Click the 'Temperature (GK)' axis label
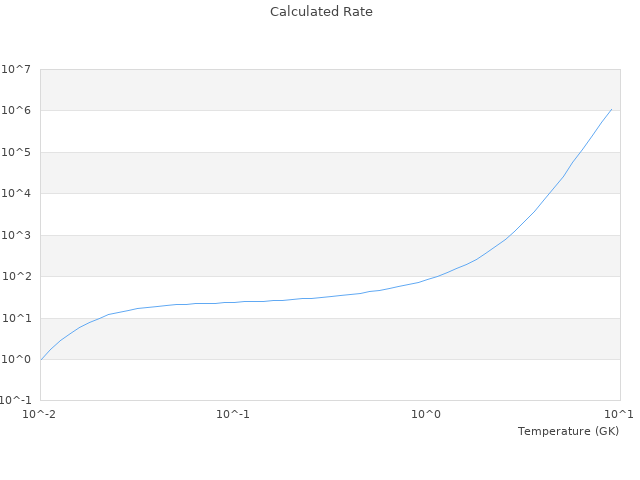This screenshot has height=480, width=640. tap(568, 431)
